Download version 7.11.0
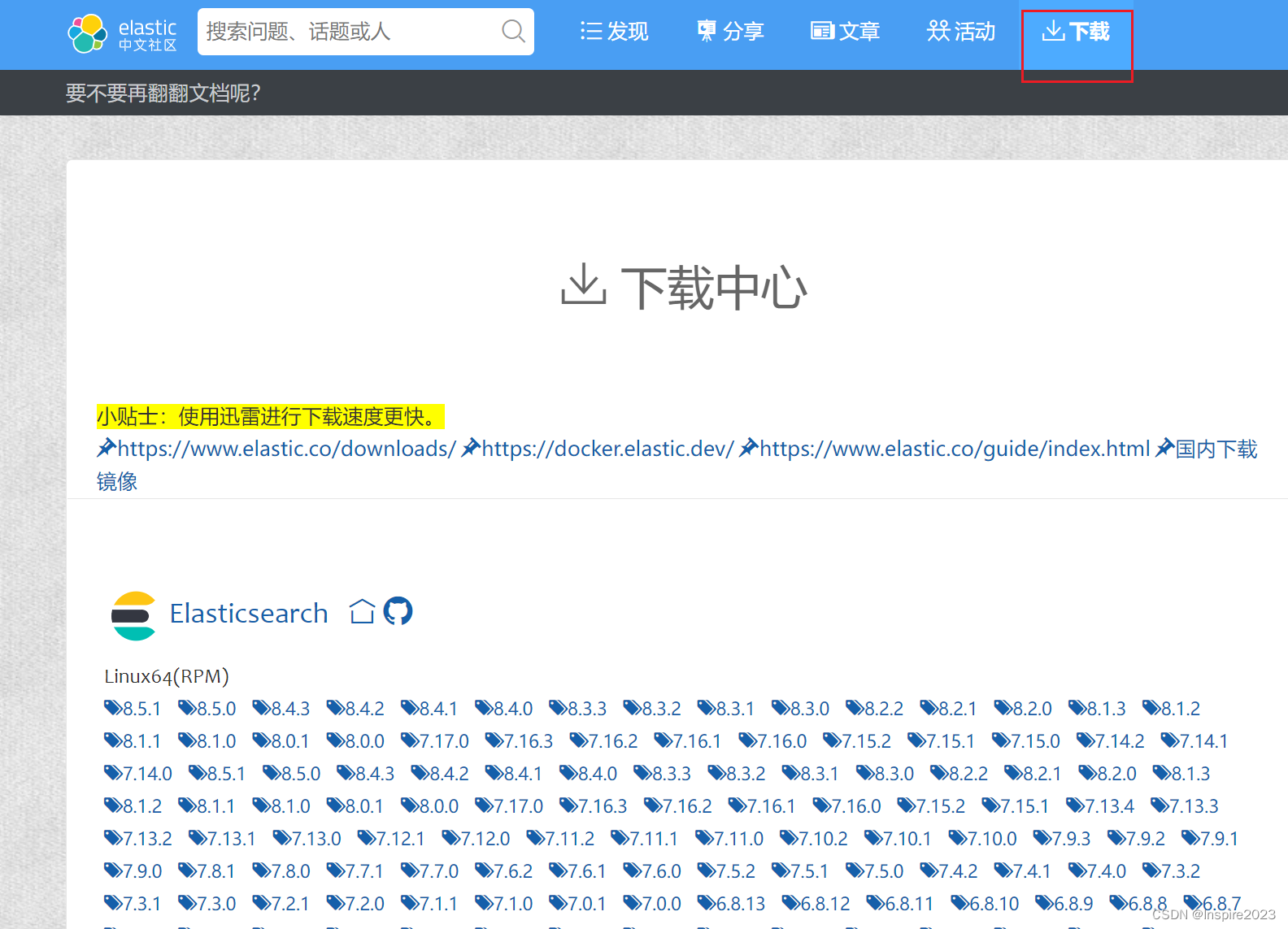 tap(729, 839)
